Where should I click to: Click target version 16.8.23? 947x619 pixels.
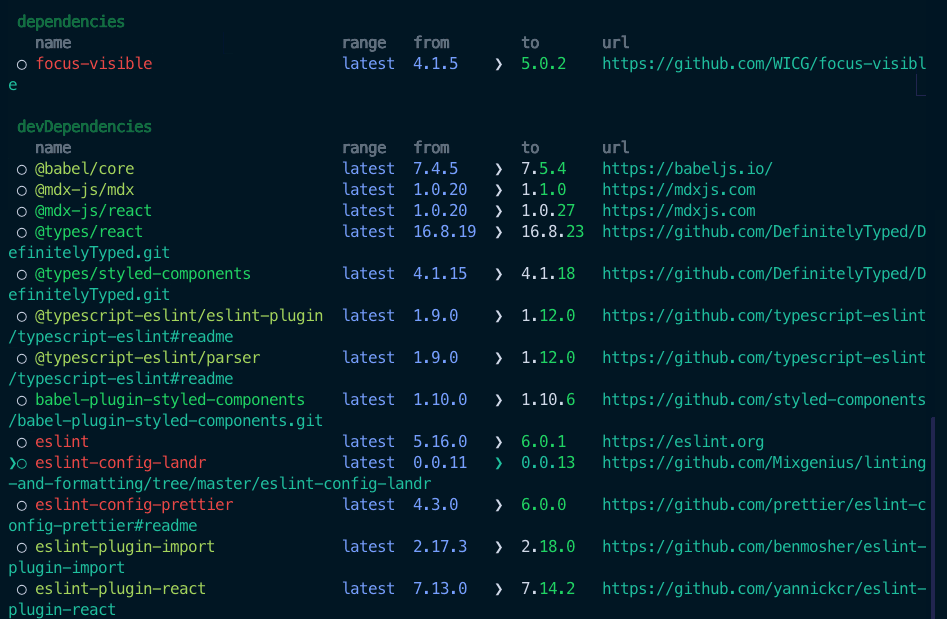[553, 231]
